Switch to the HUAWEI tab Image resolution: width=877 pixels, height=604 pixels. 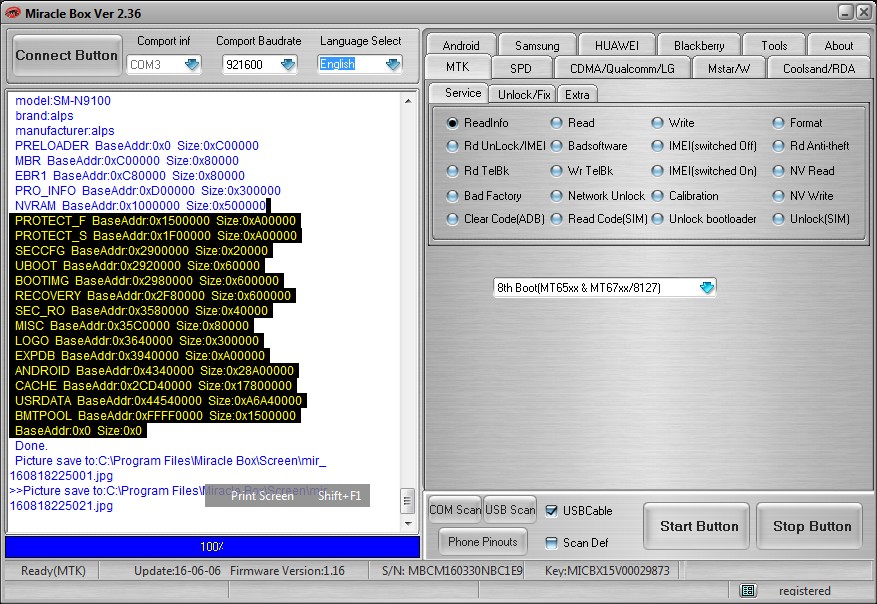[x=616, y=45]
